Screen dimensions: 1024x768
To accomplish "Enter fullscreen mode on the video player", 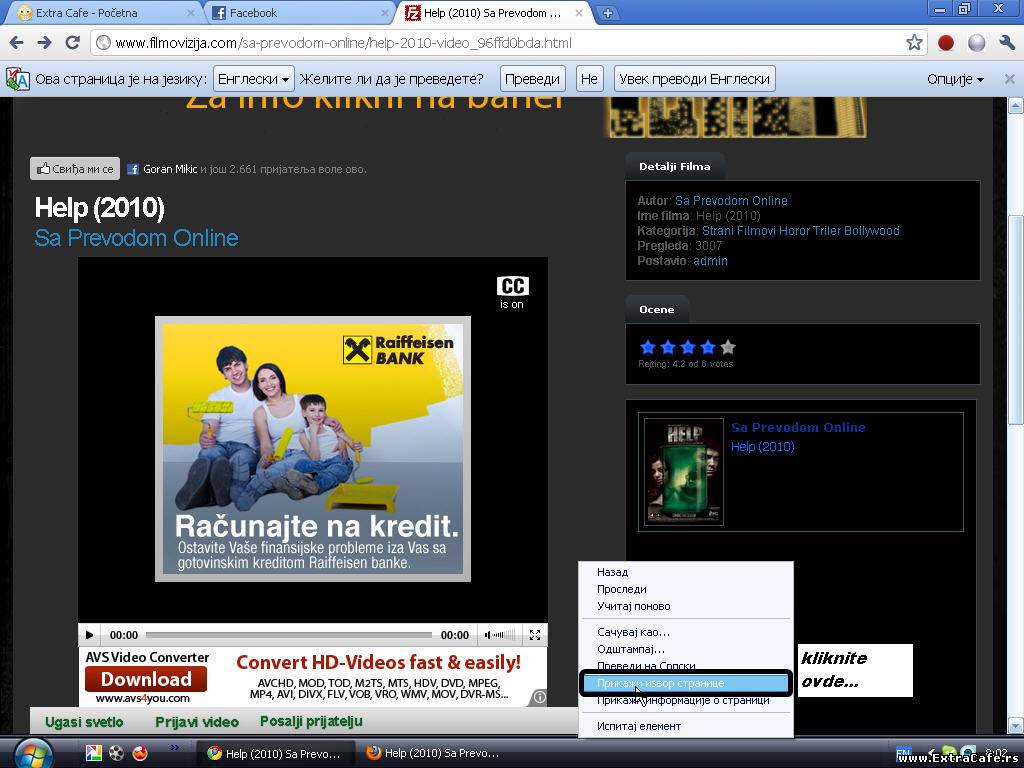I will tap(535, 635).
